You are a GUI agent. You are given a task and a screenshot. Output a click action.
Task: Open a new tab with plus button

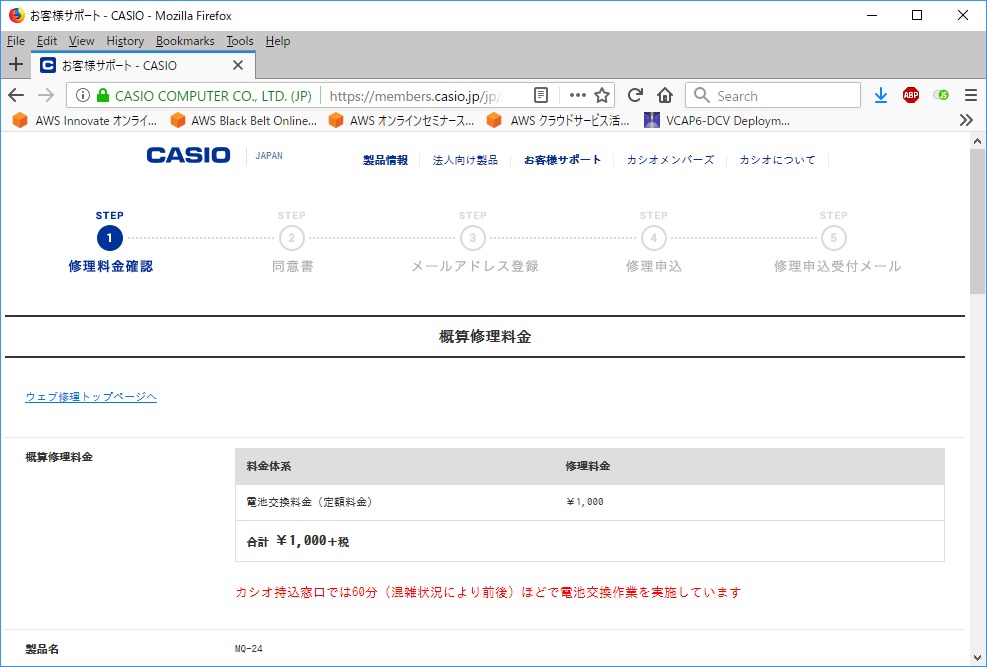click(x=16, y=65)
